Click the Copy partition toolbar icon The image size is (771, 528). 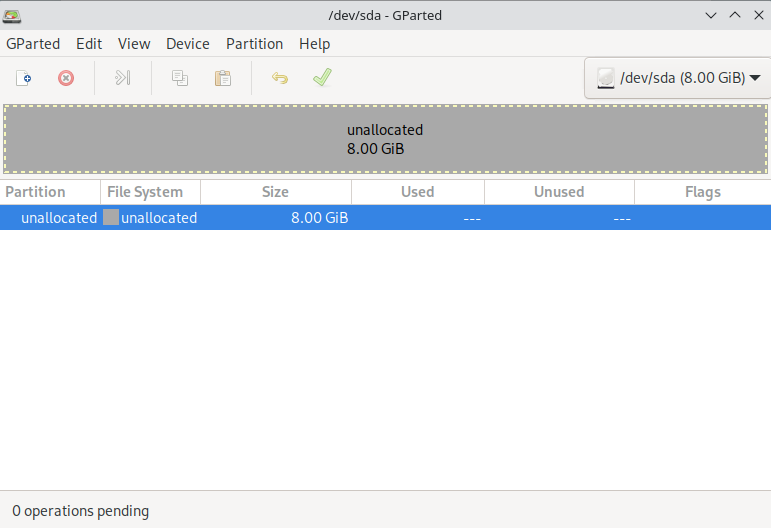click(180, 78)
